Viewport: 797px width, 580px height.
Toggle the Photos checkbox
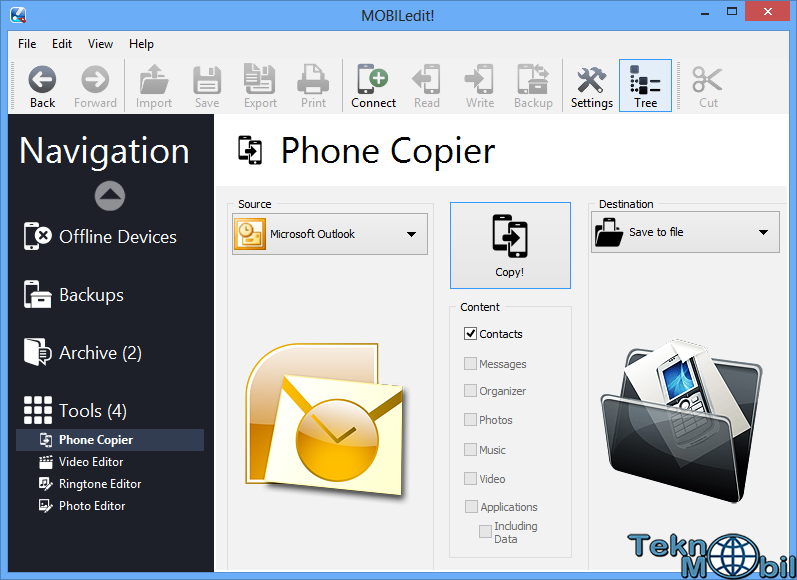click(x=470, y=419)
